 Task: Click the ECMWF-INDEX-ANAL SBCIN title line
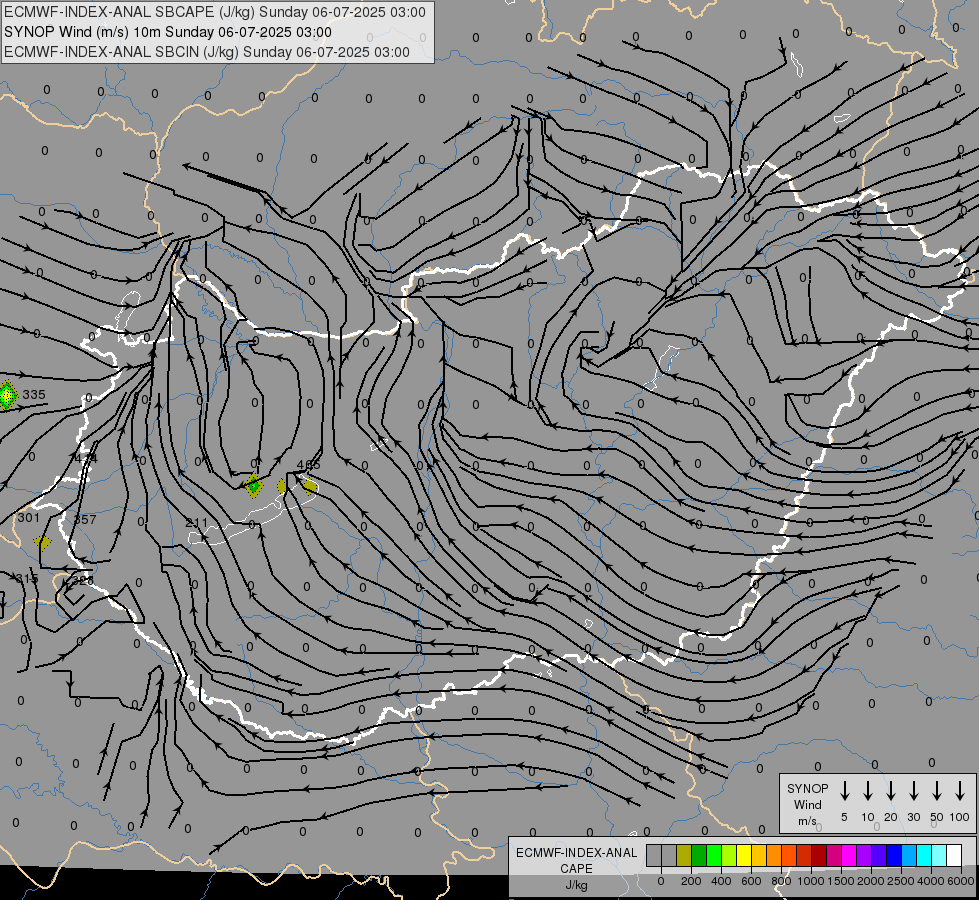pos(207,52)
